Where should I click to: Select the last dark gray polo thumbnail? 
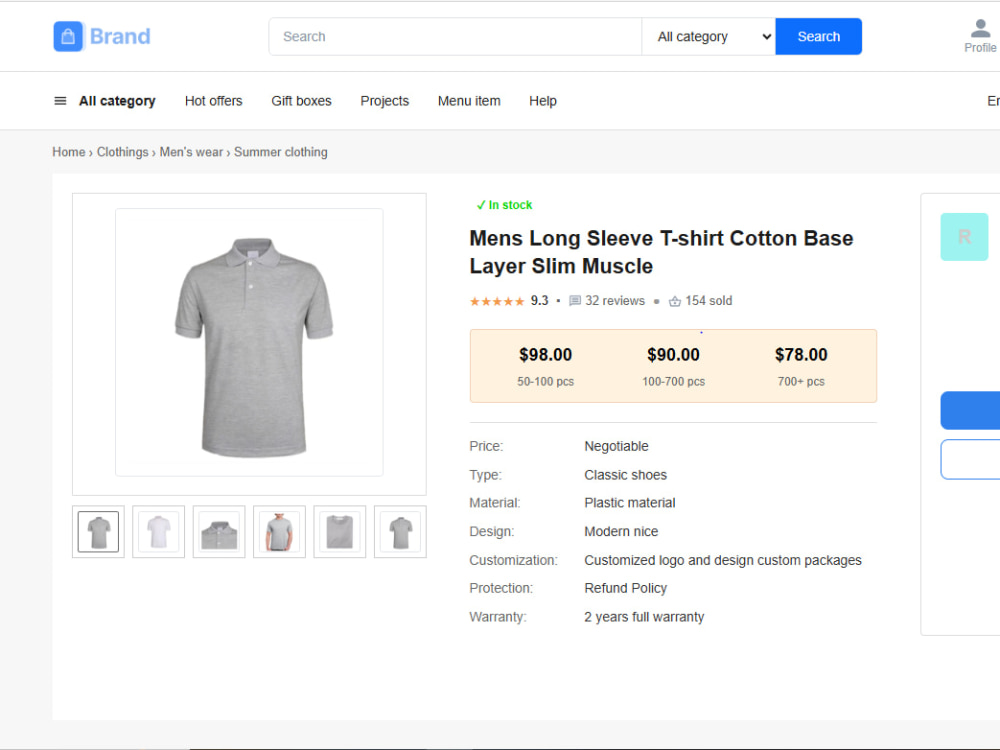pos(400,532)
